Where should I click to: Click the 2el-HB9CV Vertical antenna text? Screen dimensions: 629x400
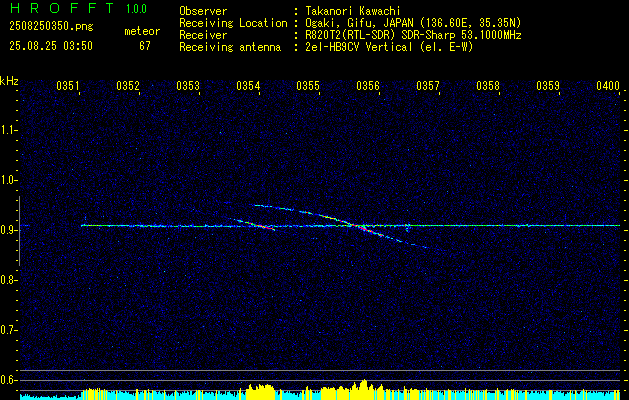point(389,47)
